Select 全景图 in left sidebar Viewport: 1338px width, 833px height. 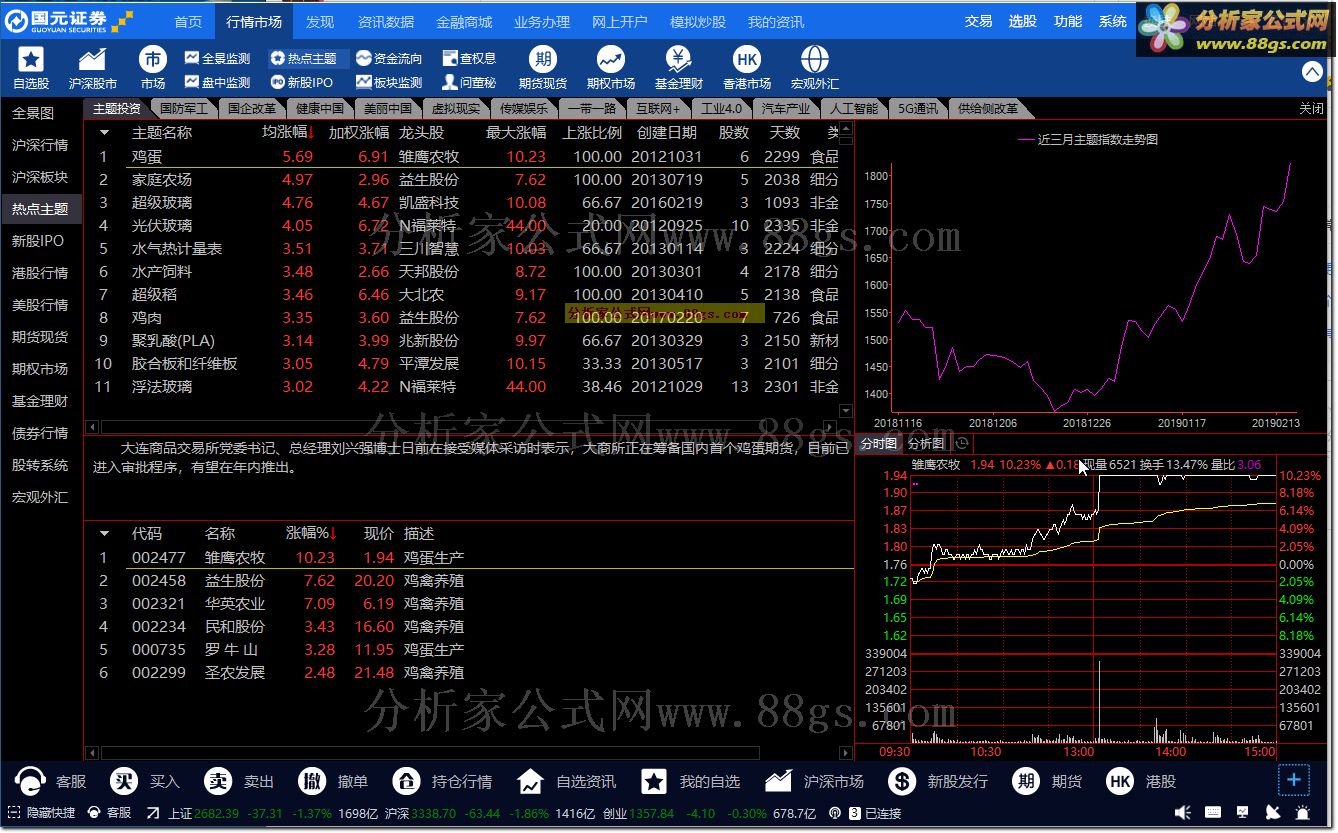point(33,113)
